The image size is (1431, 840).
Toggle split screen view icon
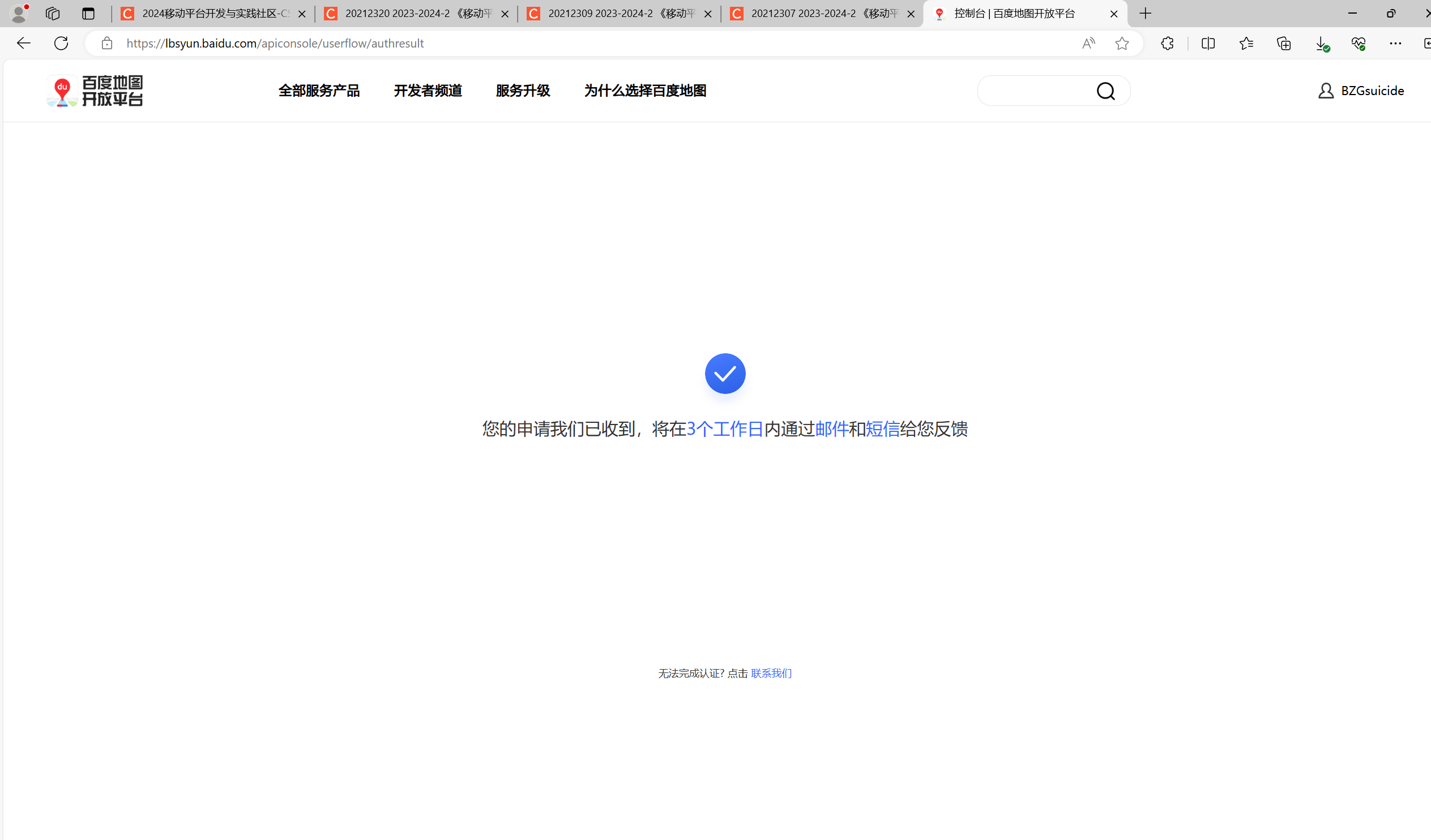coord(1208,43)
